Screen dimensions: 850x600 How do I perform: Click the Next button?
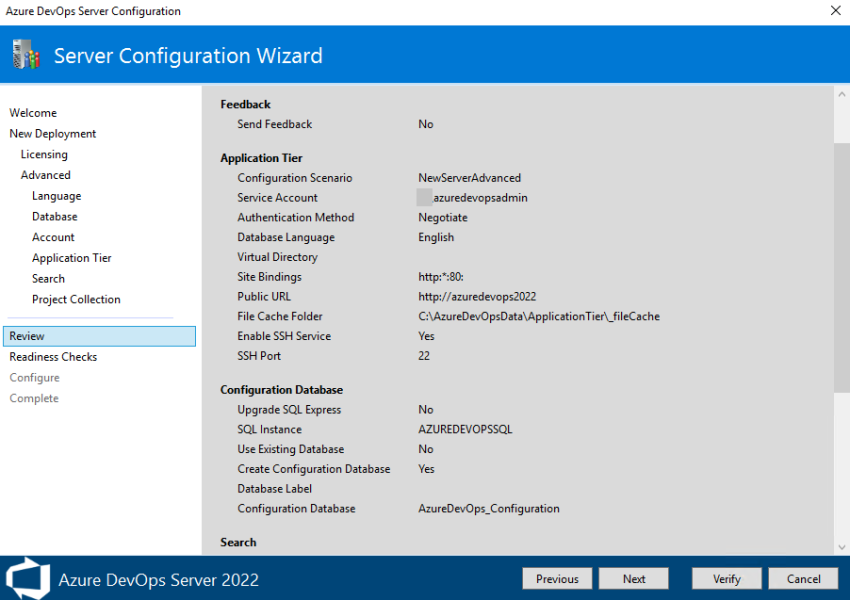point(633,578)
